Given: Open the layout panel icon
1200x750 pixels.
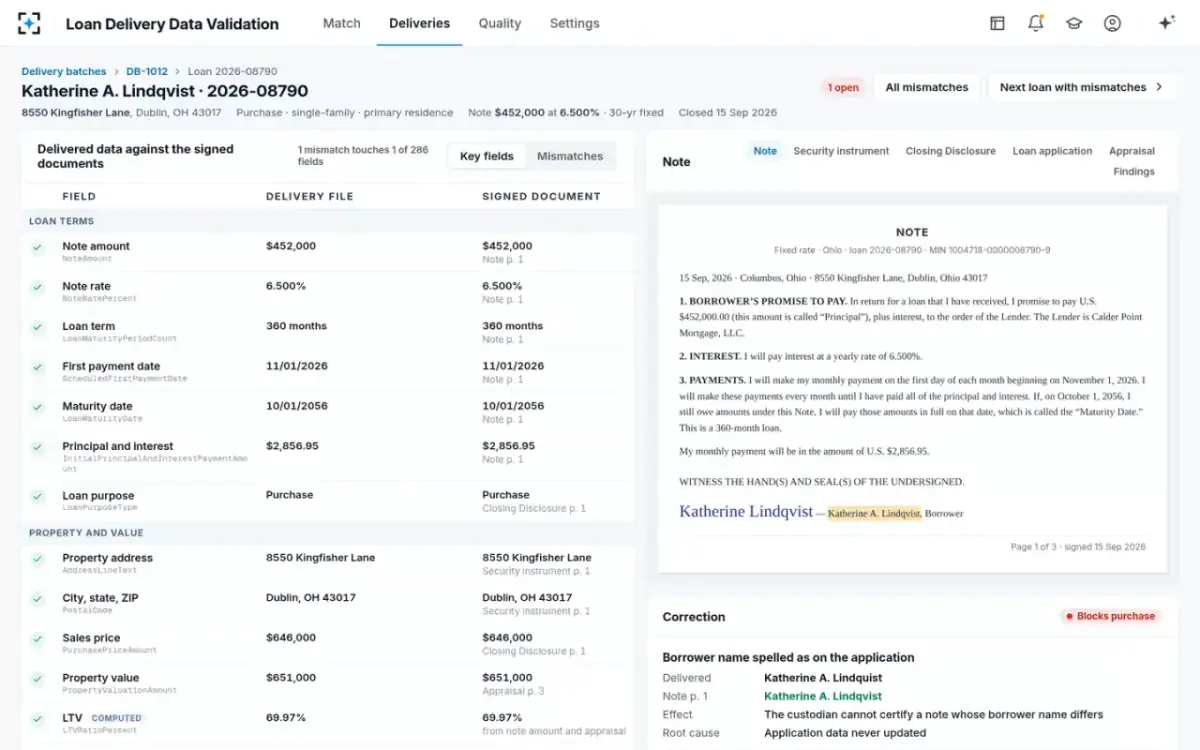Looking at the screenshot, I should click(997, 23).
